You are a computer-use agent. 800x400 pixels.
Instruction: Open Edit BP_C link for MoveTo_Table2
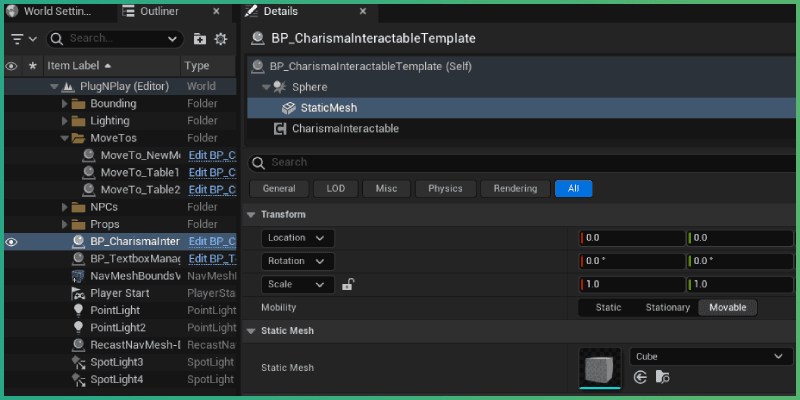(x=212, y=190)
